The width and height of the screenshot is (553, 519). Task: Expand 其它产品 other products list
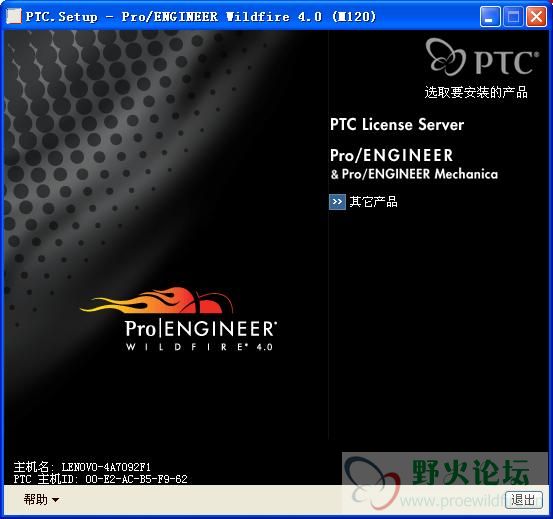[373, 202]
